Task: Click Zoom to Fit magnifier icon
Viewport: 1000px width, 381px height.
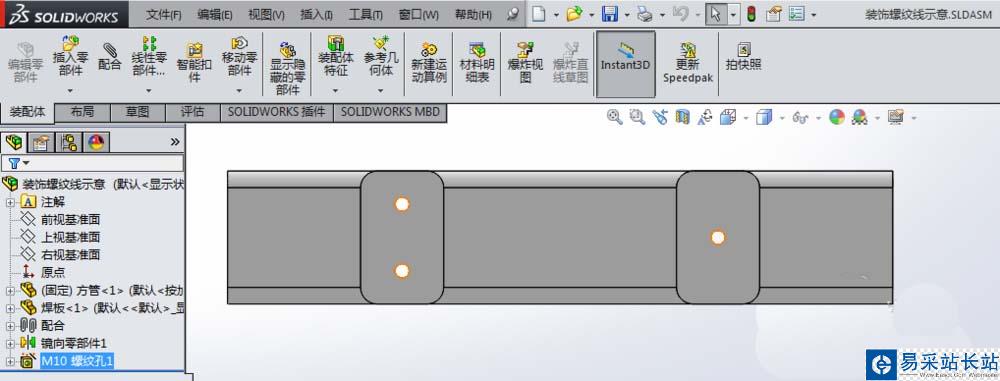Action: click(x=615, y=117)
